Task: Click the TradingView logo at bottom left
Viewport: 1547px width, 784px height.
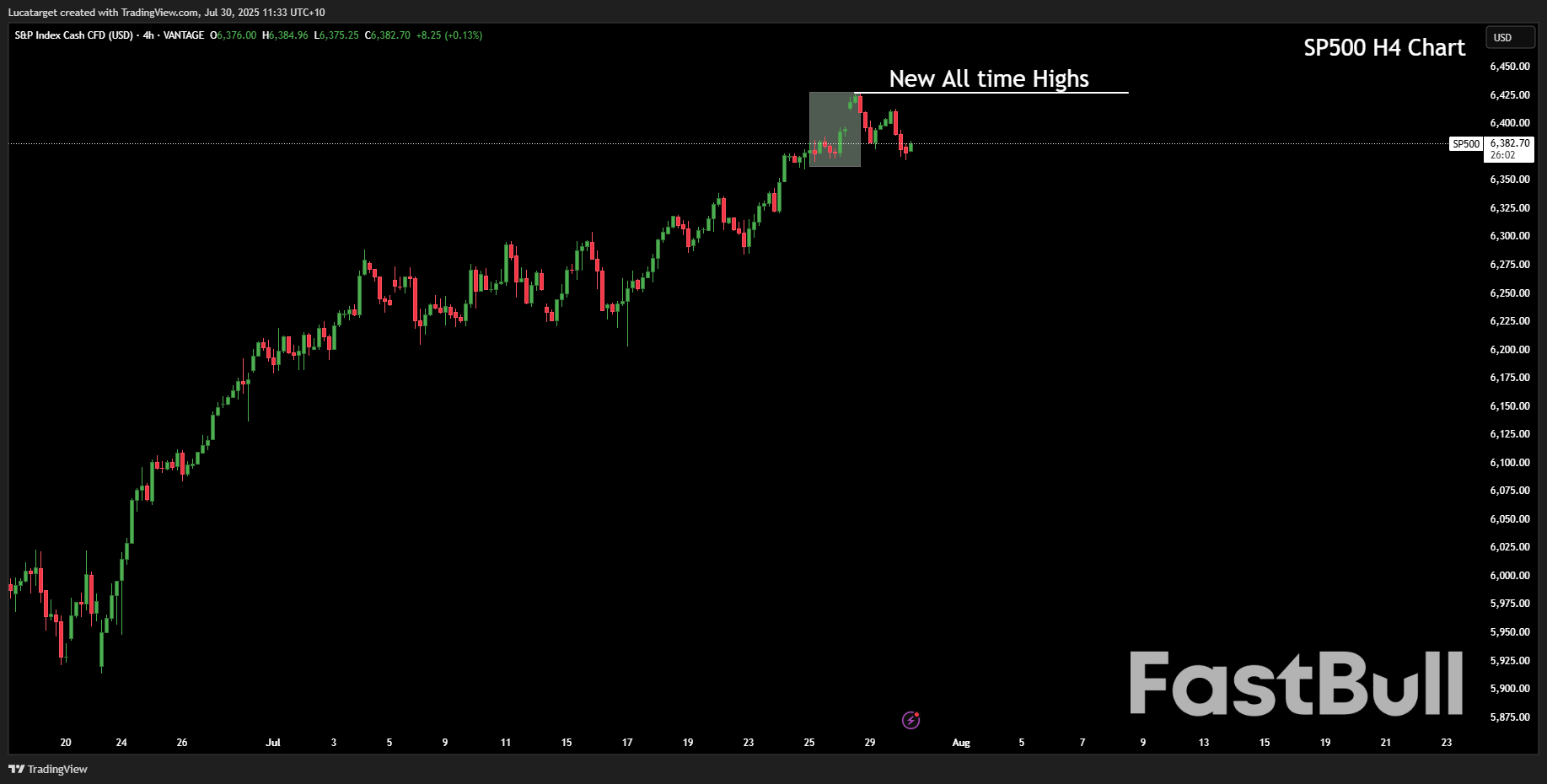Action: pos(48,769)
